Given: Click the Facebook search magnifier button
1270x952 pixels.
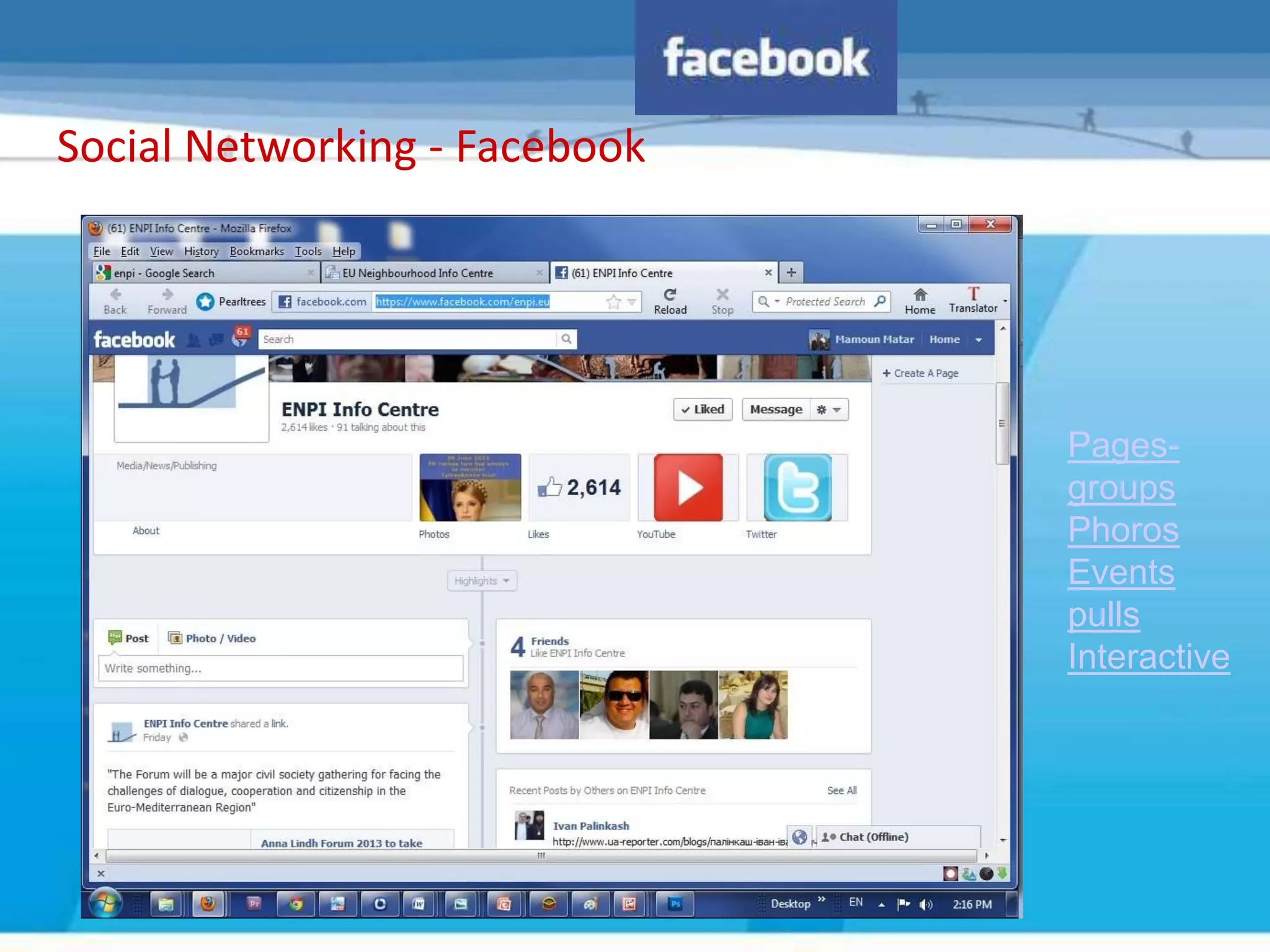Looking at the screenshot, I should pyautogui.click(x=566, y=339).
